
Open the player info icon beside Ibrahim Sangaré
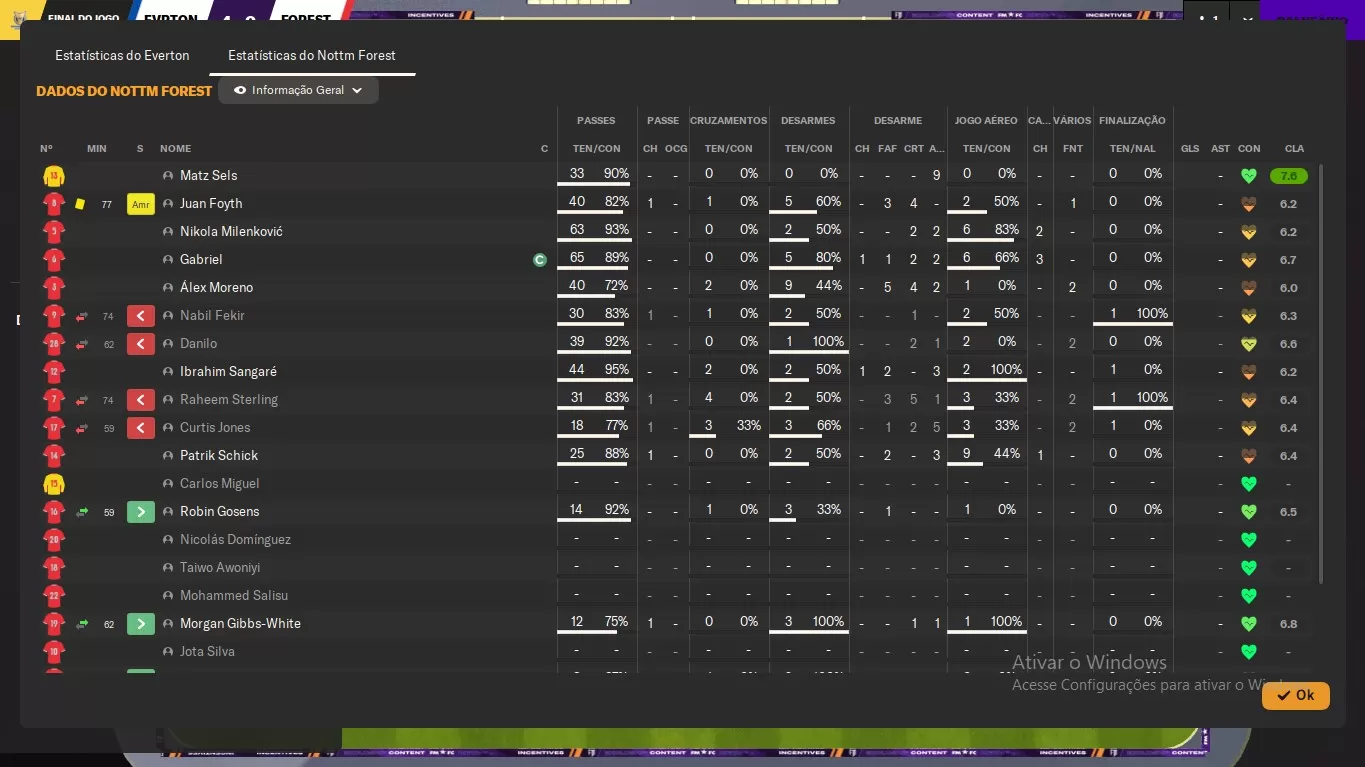[x=168, y=372]
